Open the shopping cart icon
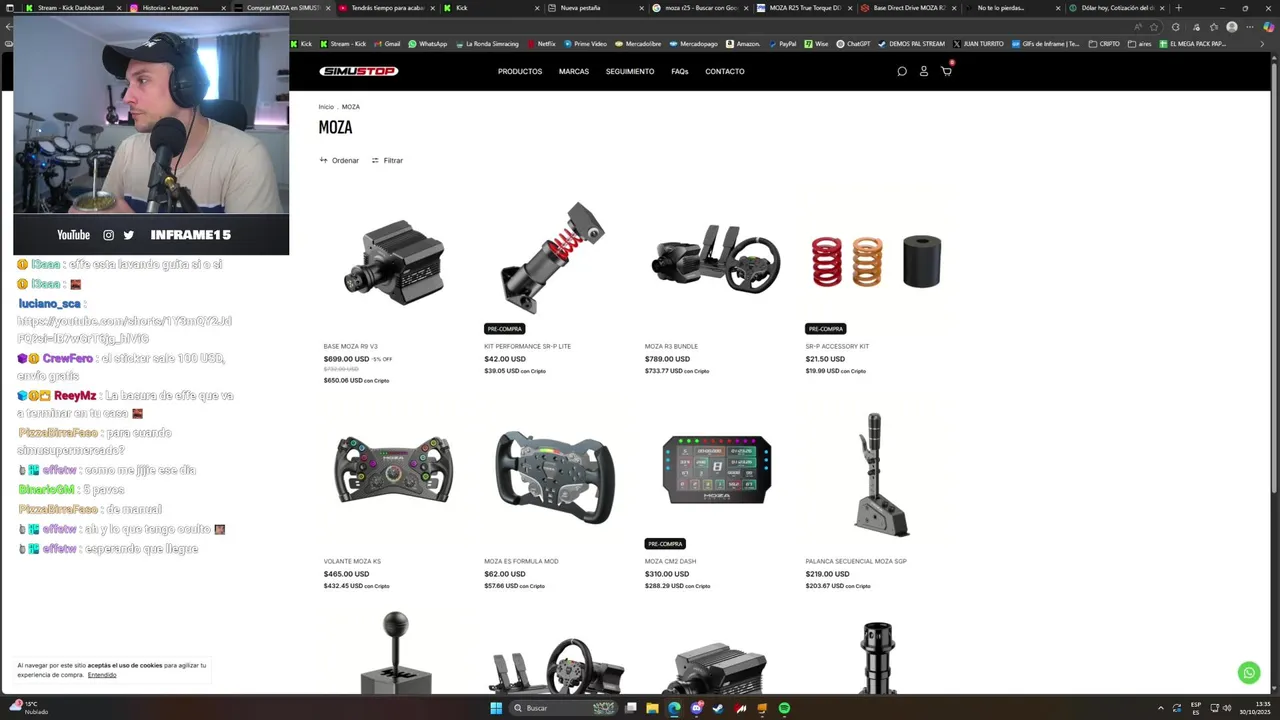Viewport: 1280px width, 720px height. (x=946, y=71)
